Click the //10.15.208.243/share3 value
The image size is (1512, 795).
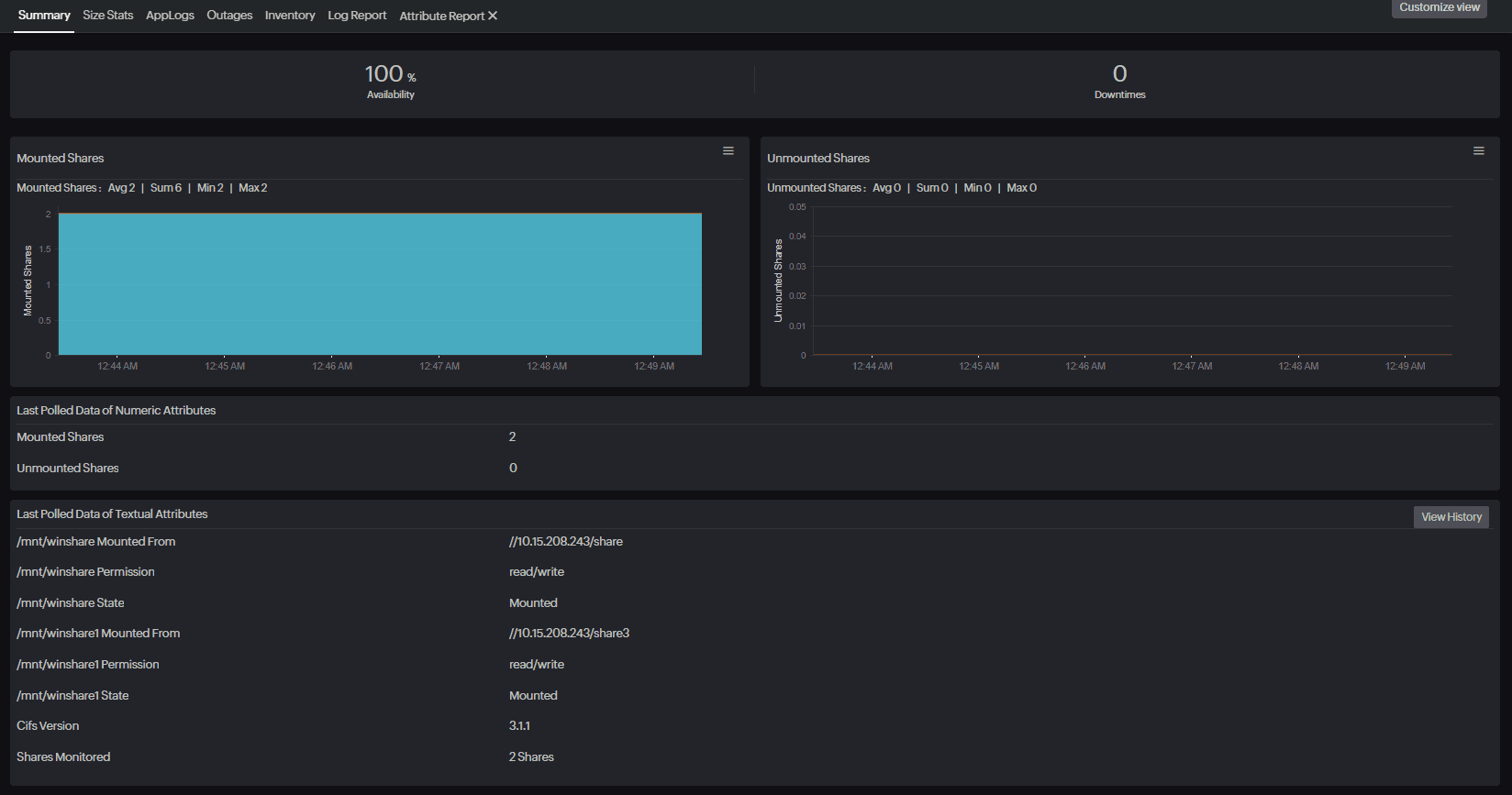coord(570,634)
